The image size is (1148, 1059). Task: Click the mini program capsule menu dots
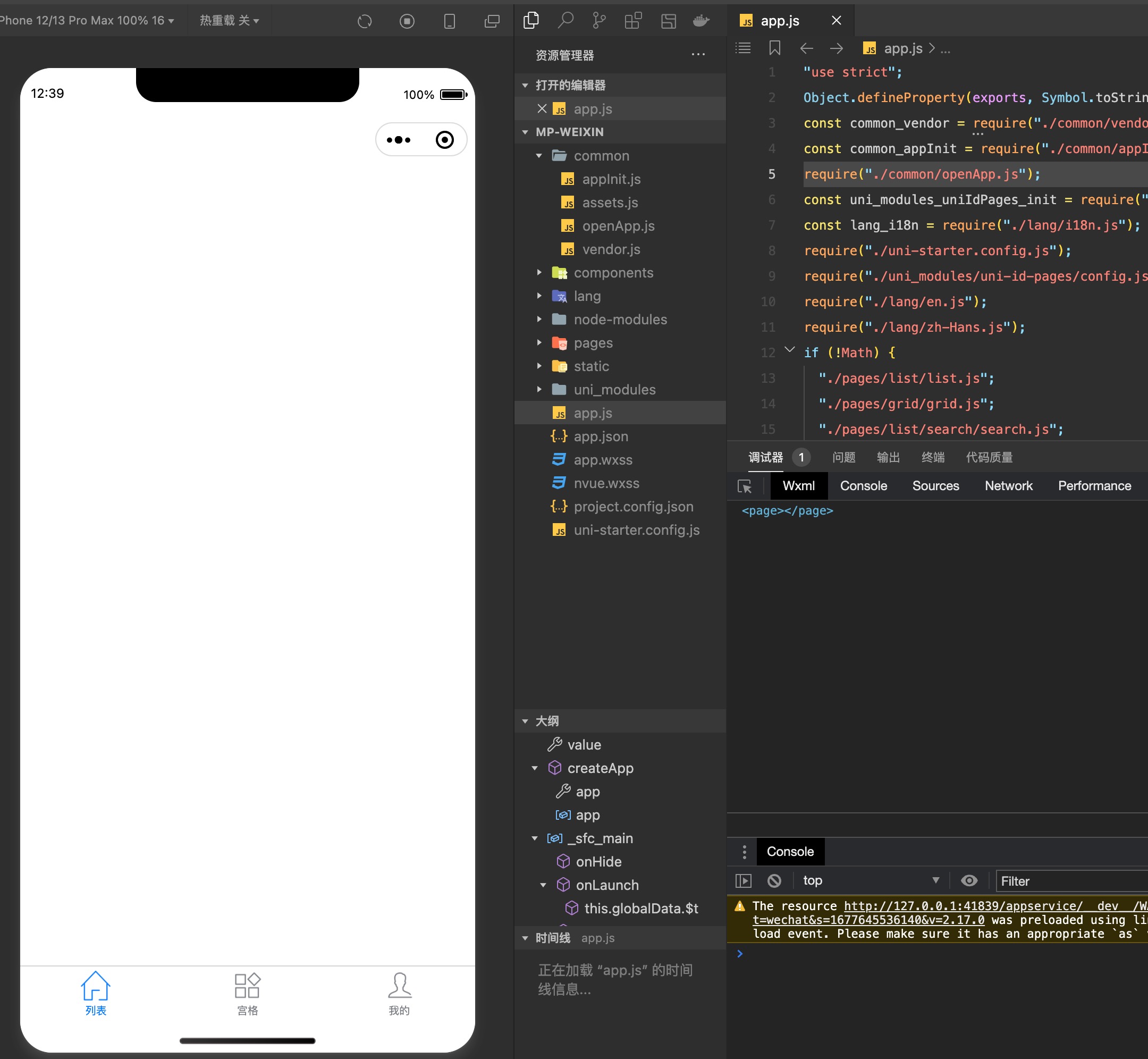[x=398, y=140]
